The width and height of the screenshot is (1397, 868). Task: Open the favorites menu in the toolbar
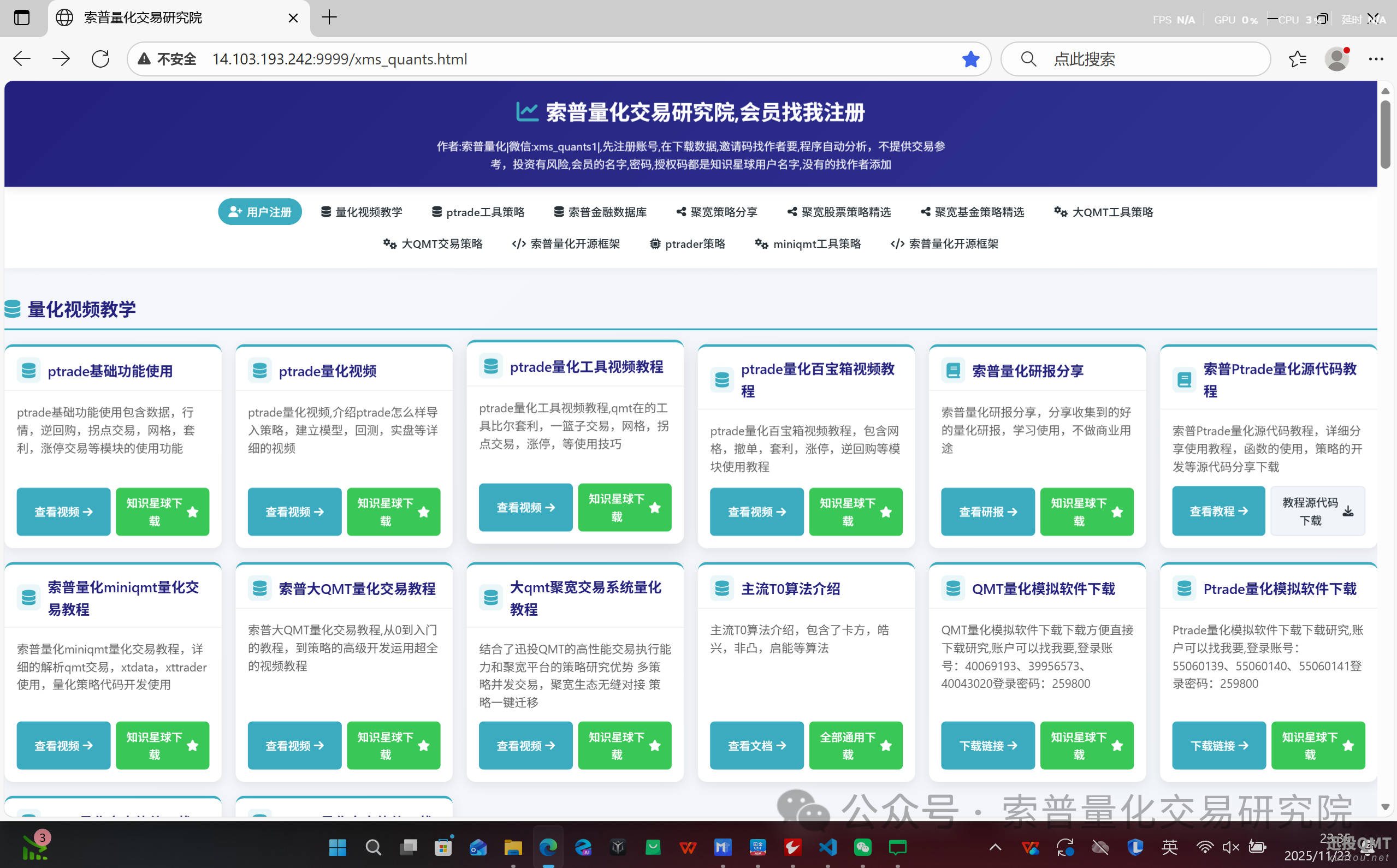(x=1297, y=58)
